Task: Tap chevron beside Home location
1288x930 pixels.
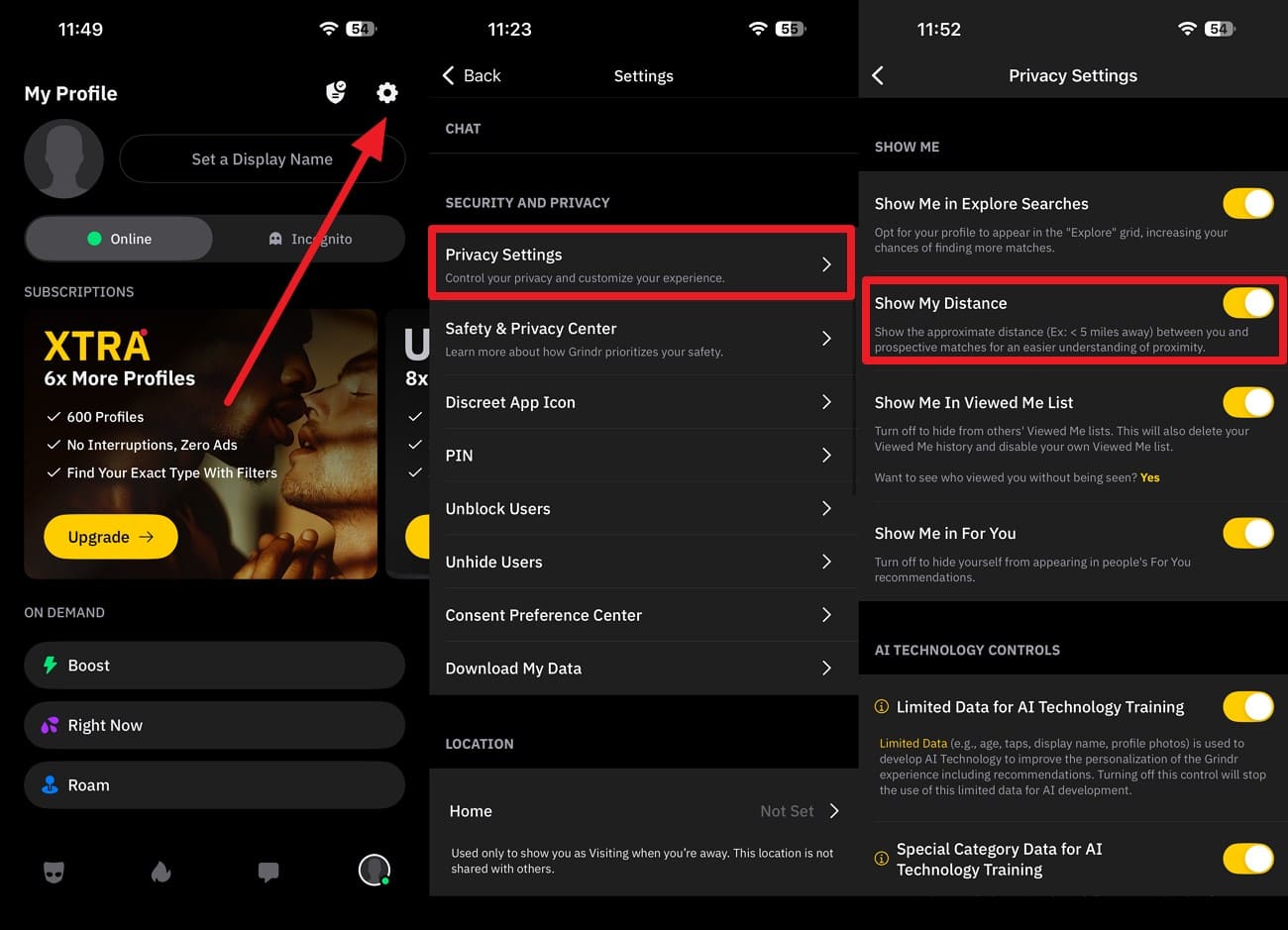Action: pyautogui.click(x=834, y=811)
